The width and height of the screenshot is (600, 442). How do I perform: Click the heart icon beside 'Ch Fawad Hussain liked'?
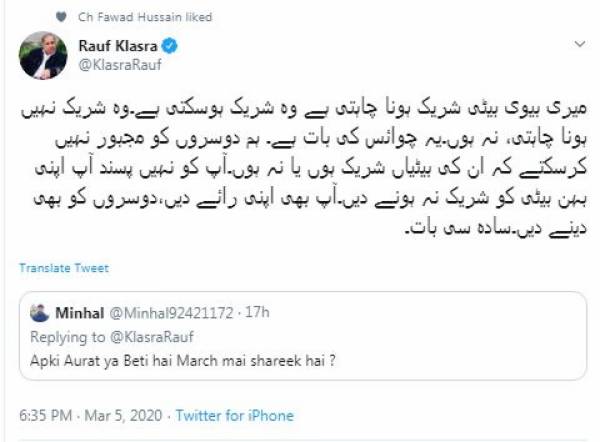63,17
